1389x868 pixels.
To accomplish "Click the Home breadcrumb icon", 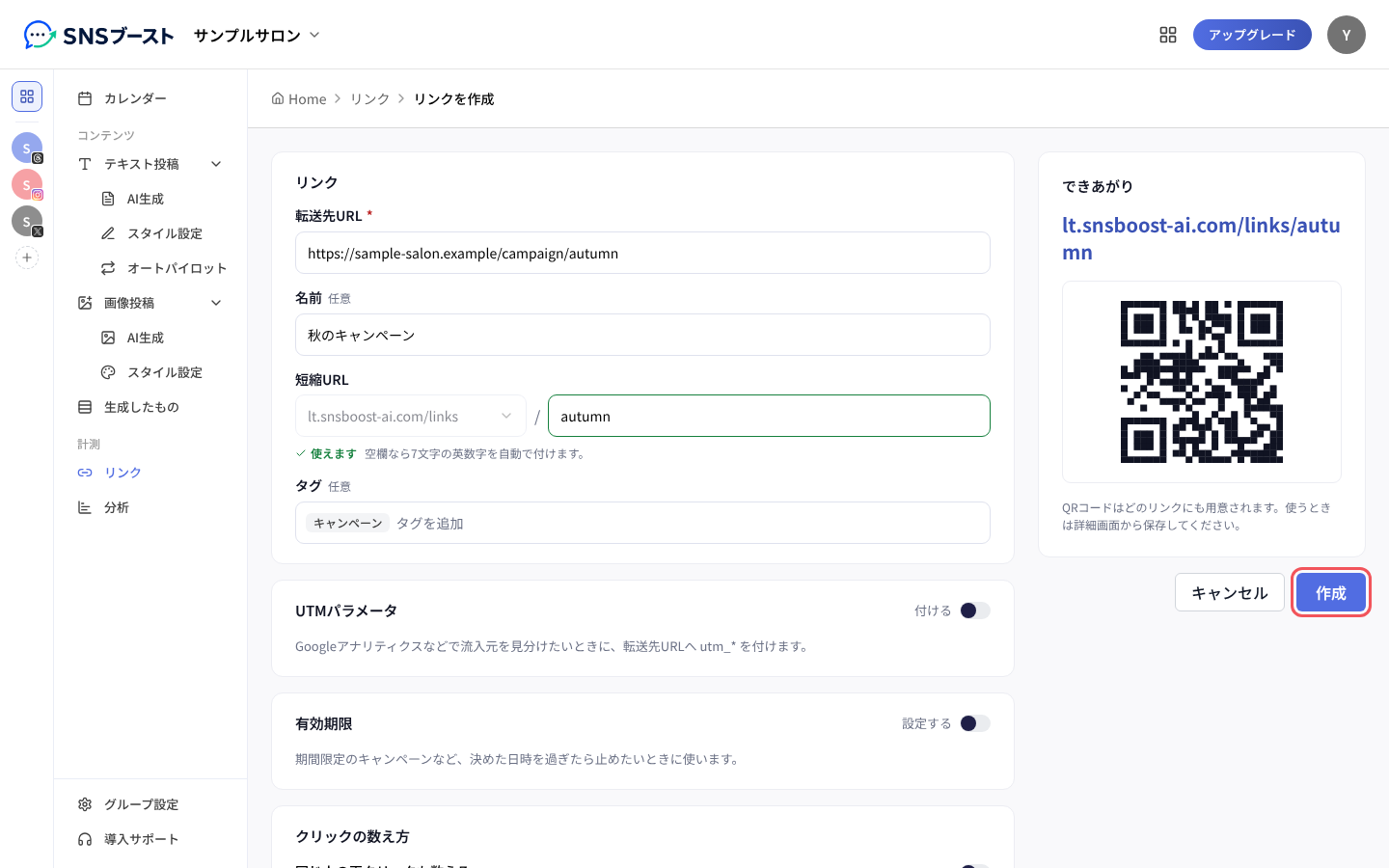I will click(x=278, y=98).
